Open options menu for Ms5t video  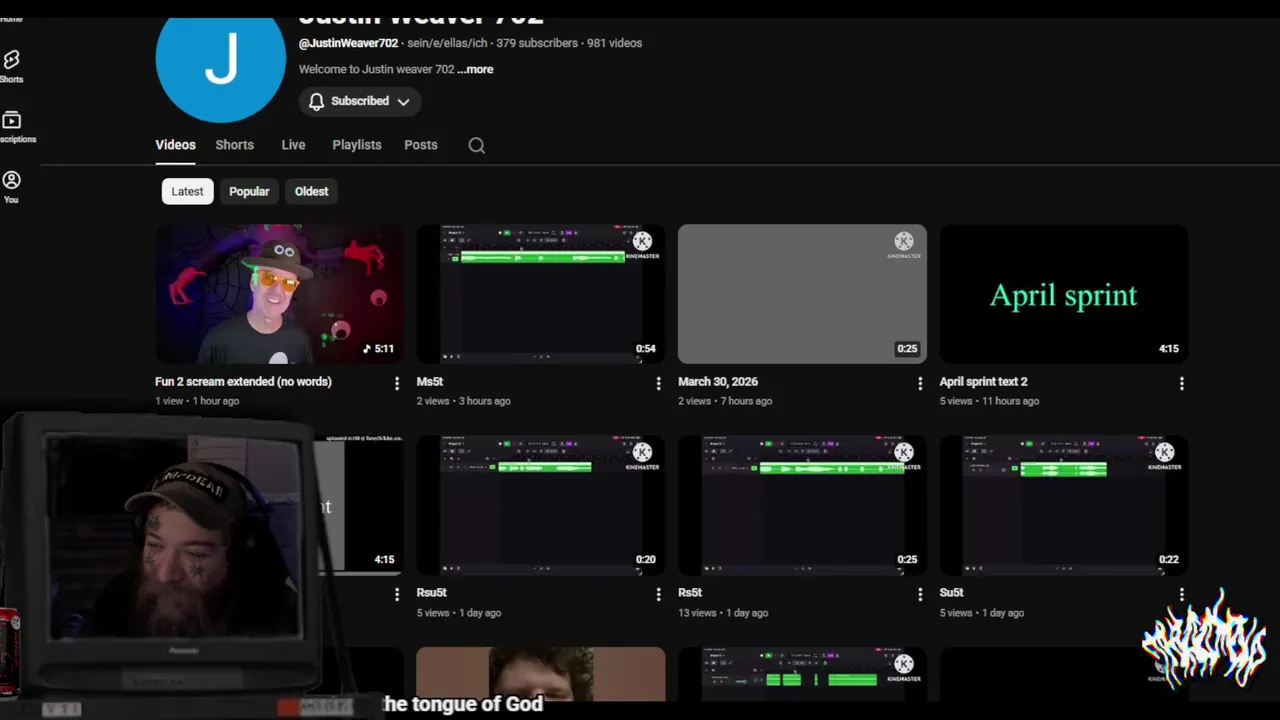point(658,383)
